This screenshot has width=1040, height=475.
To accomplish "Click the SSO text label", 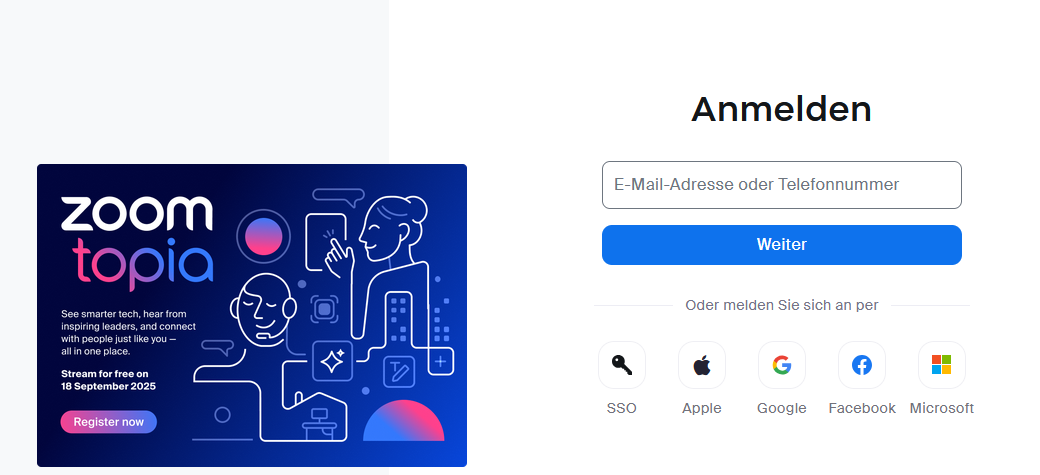I will point(621,409).
